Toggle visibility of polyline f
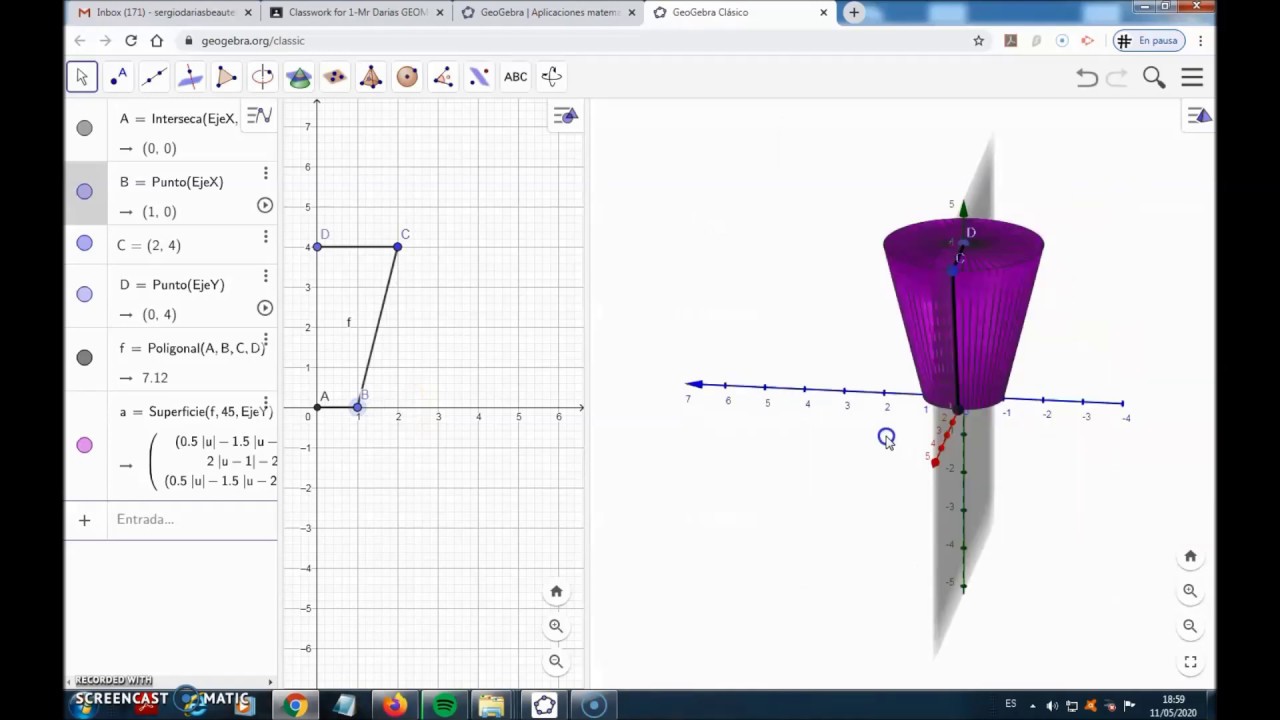This screenshot has width=1280, height=720. click(84, 358)
